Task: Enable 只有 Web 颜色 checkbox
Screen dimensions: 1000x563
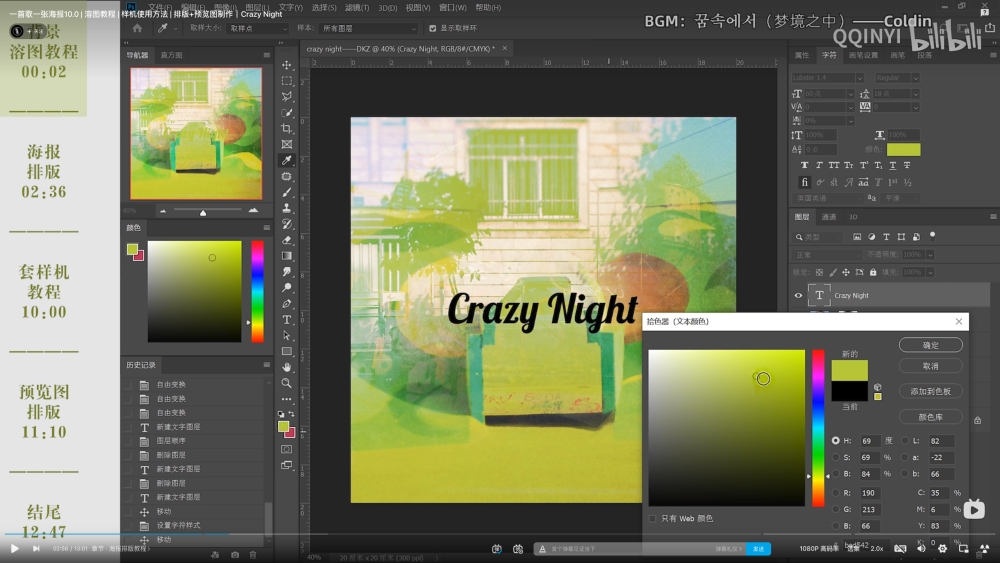Action: pos(652,518)
